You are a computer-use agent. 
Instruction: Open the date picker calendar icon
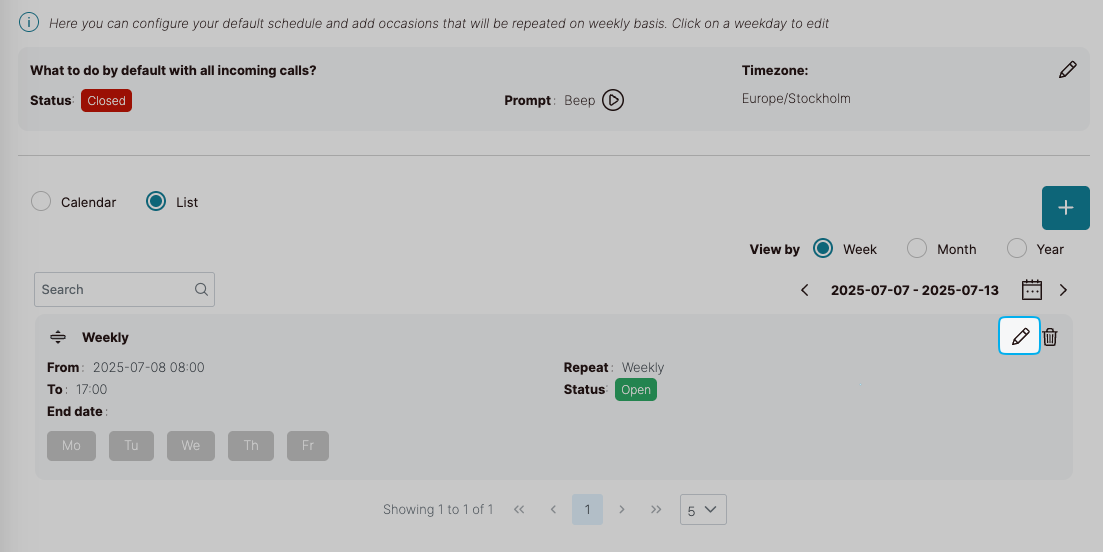pyautogui.click(x=1032, y=290)
